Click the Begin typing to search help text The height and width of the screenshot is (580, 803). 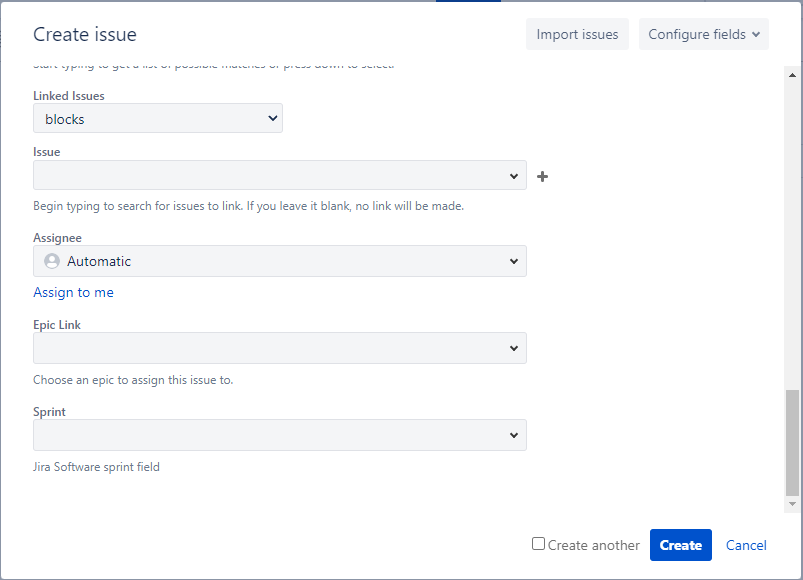tap(248, 206)
